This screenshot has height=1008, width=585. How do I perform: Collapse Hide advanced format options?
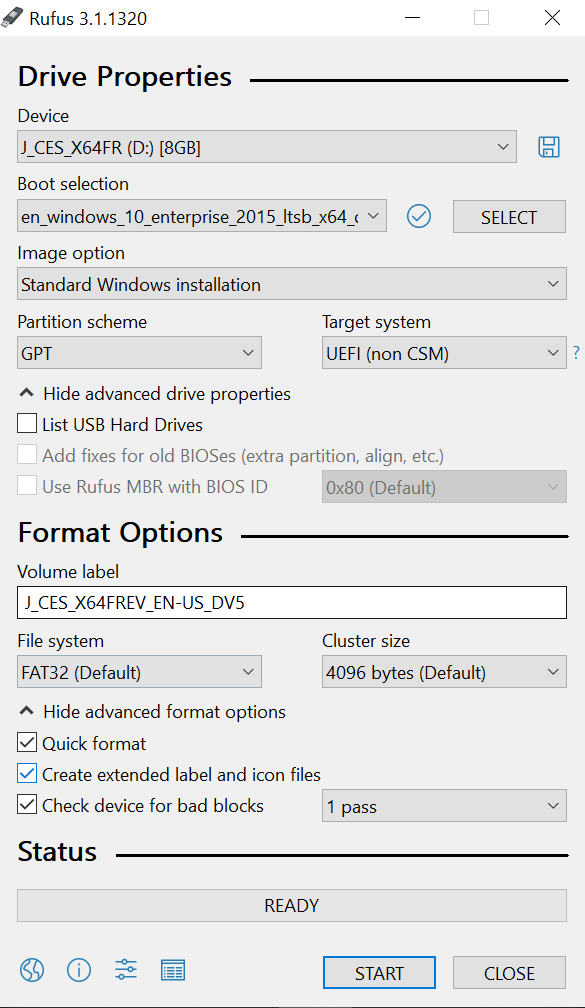coord(152,712)
